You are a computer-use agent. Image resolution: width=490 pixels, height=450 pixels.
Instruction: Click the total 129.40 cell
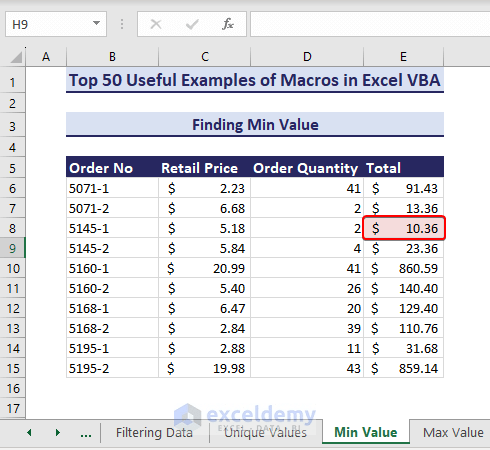click(404, 308)
